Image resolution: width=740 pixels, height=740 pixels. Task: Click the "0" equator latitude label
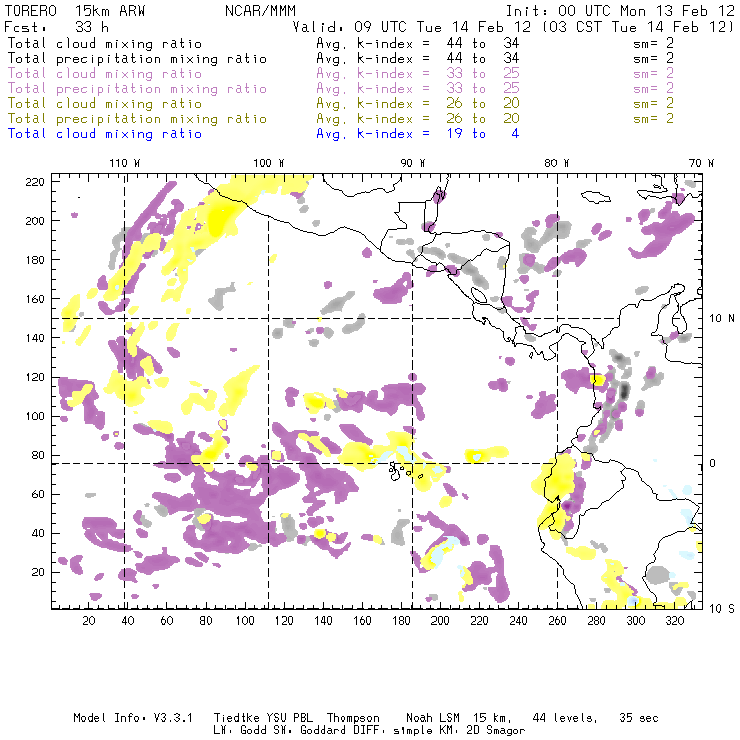(x=713, y=463)
